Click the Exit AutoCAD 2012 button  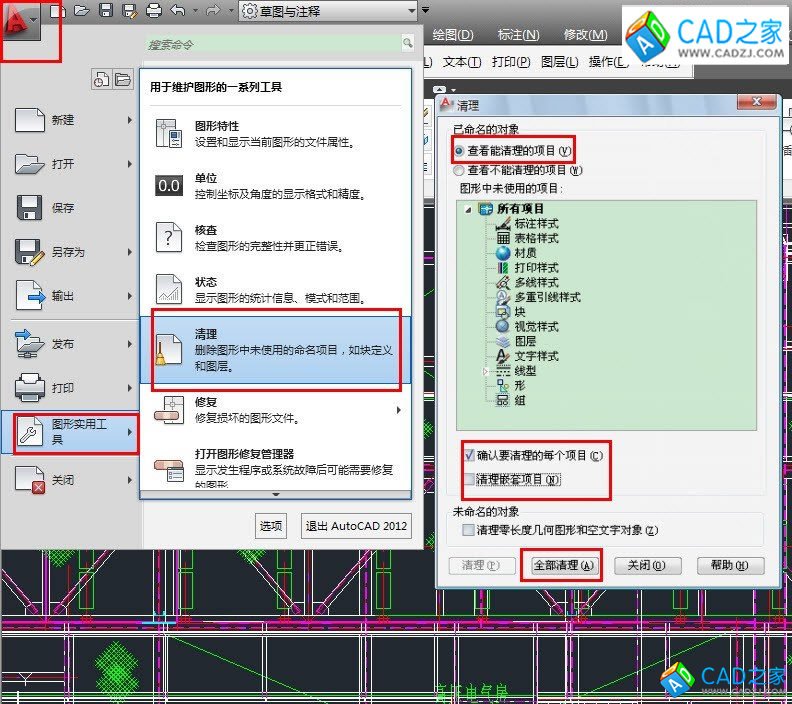(x=356, y=526)
